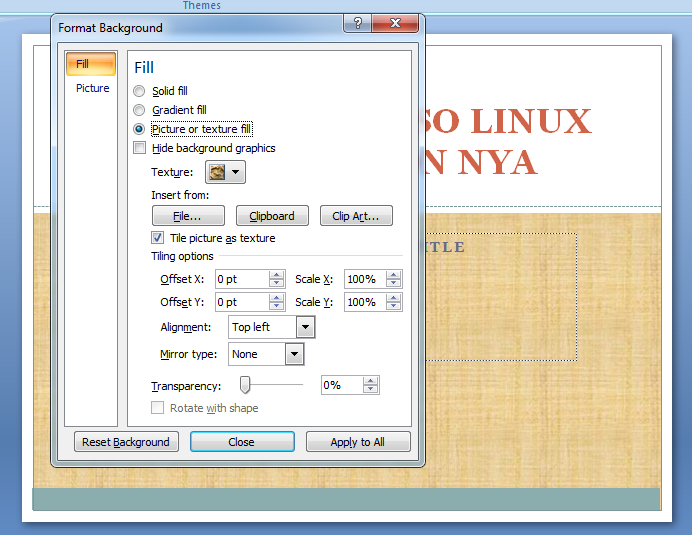The image size is (692, 535).
Task: Increase Scale Y with up arrow
Action: [393, 298]
